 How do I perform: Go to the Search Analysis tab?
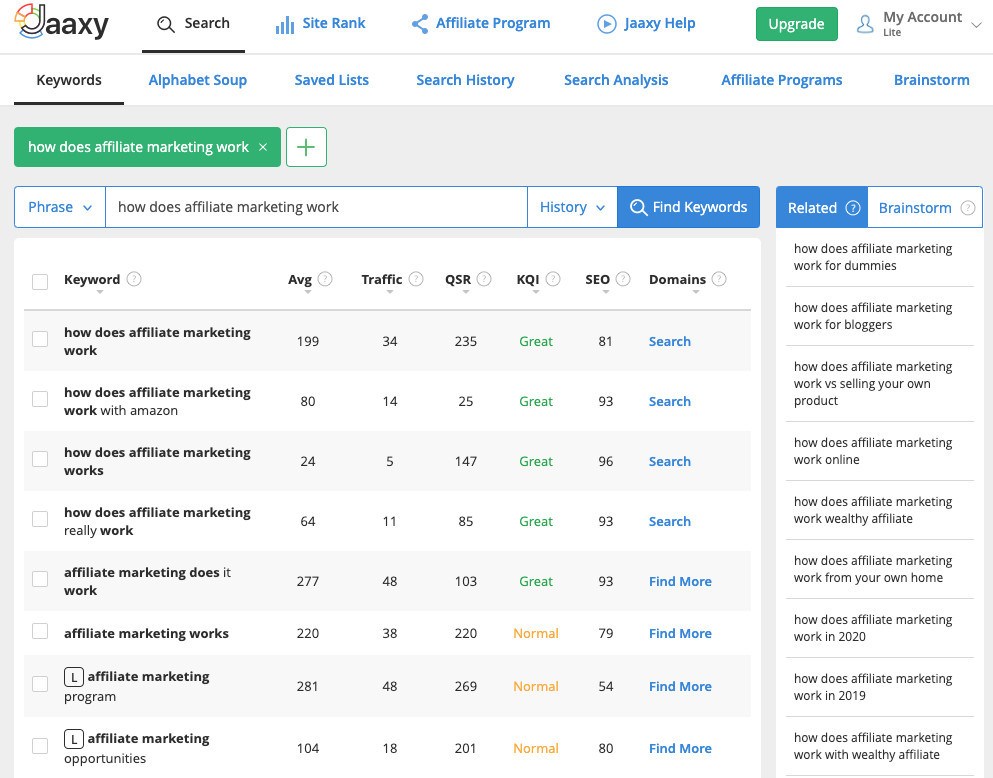pos(616,80)
